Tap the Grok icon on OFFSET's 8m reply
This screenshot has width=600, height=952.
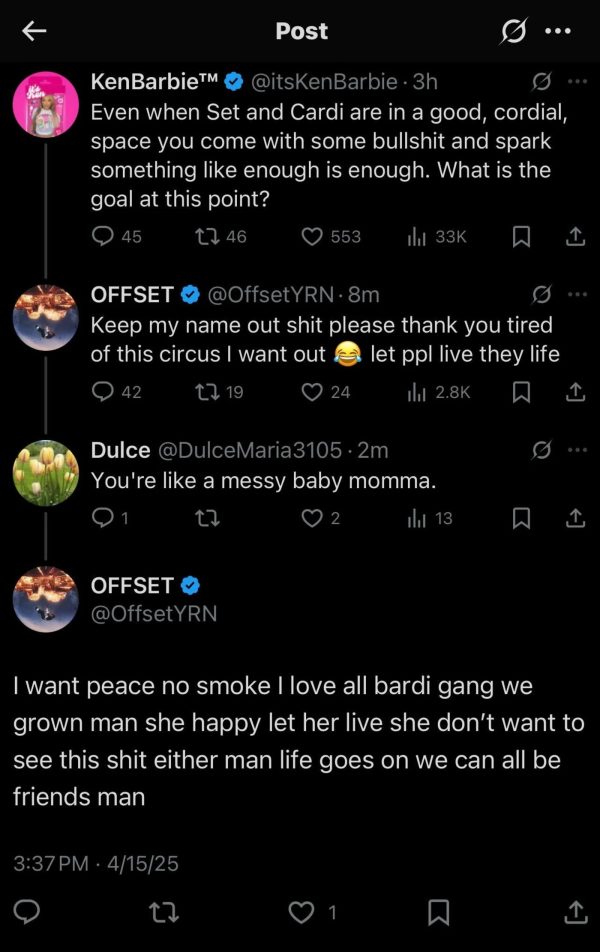(541, 294)
